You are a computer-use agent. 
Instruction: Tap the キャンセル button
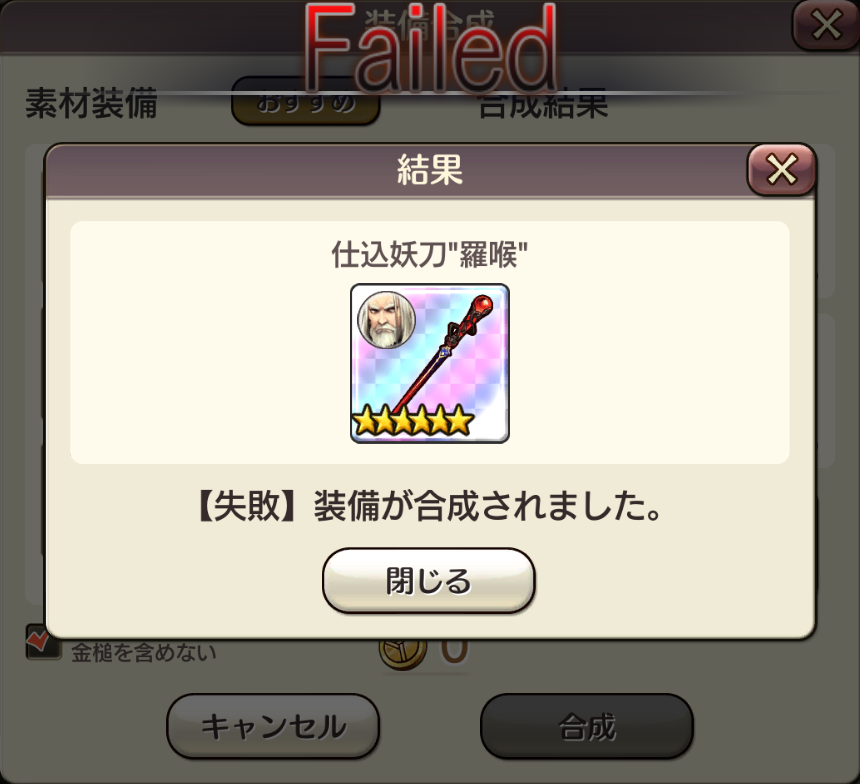click(273, 726)
